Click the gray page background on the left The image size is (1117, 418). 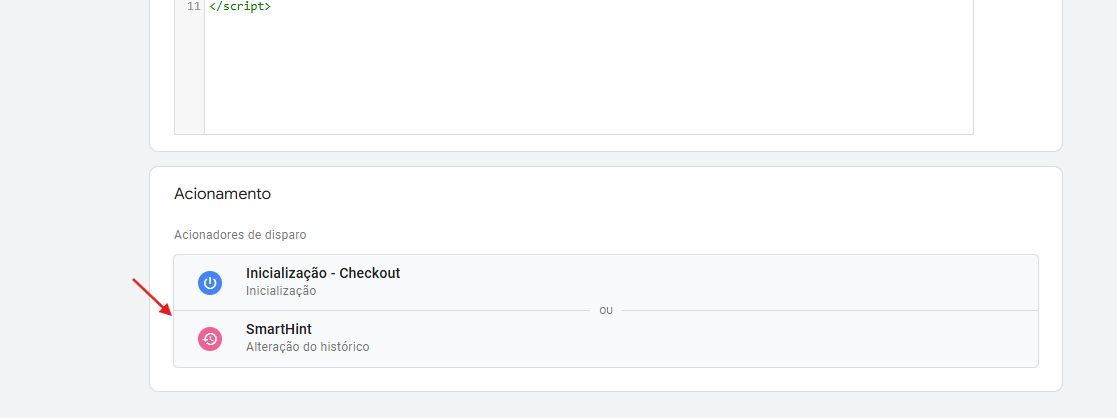[x=71, y=214]
